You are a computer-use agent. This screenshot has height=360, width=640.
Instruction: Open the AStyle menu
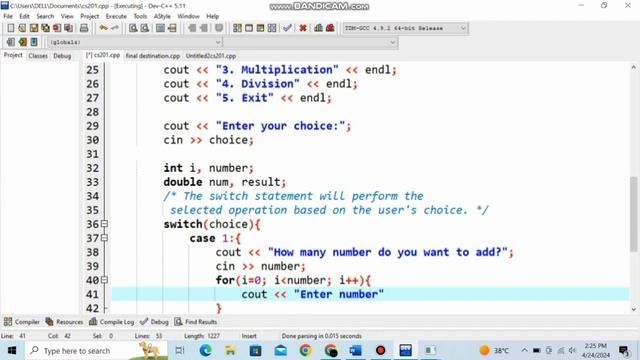(x=162, y=16)
